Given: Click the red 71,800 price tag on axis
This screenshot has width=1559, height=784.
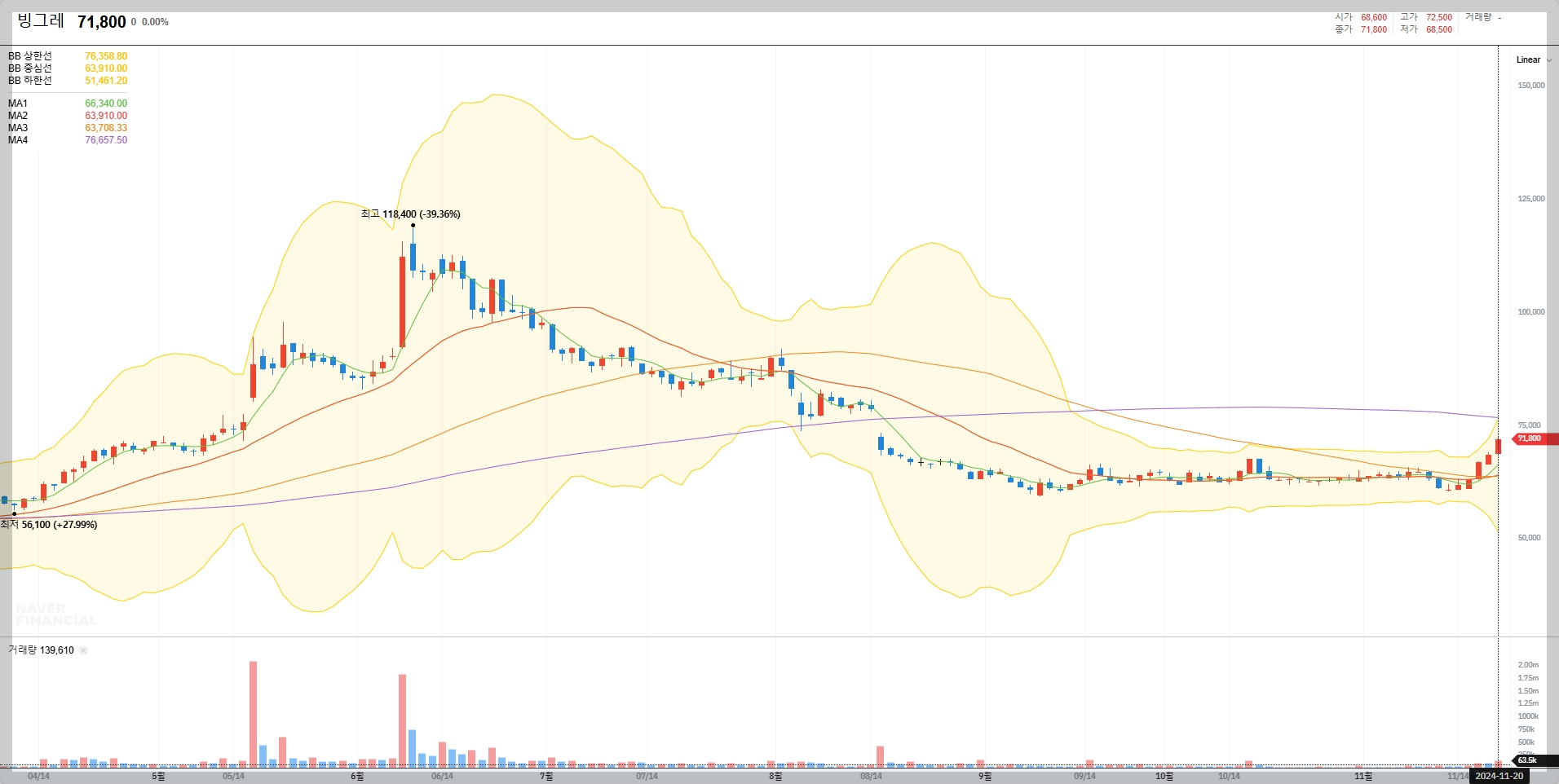Looking at the screenshot, I should point(1533,438).
